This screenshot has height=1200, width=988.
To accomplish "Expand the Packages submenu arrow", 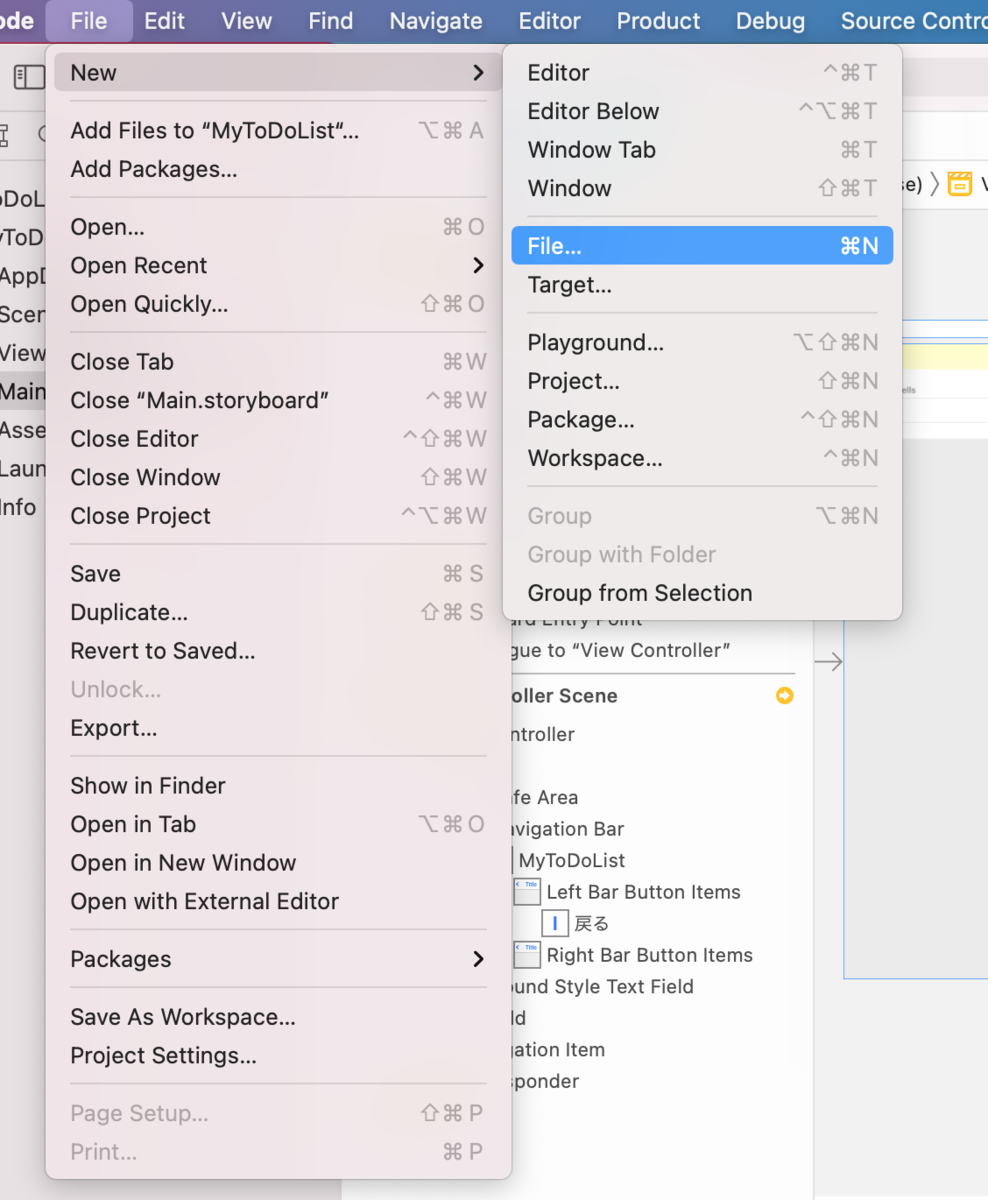I will point(478,959).
